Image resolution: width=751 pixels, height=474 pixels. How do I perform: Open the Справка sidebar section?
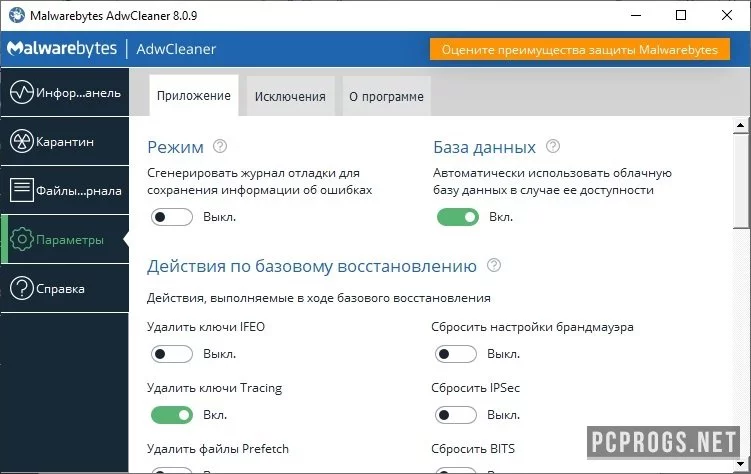65,288
